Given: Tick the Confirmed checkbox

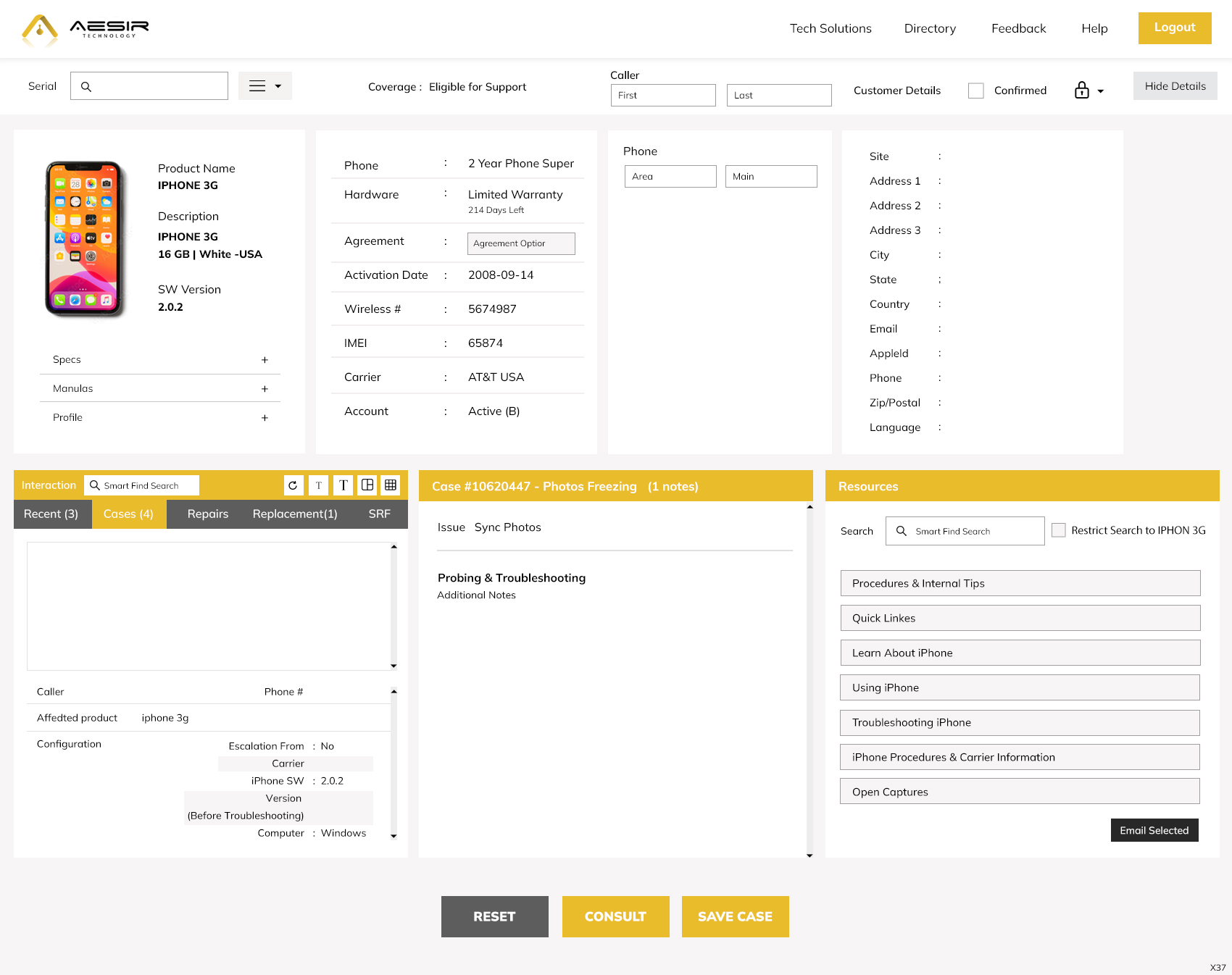Looking at the screenshot, I should [x=976, y=91].
